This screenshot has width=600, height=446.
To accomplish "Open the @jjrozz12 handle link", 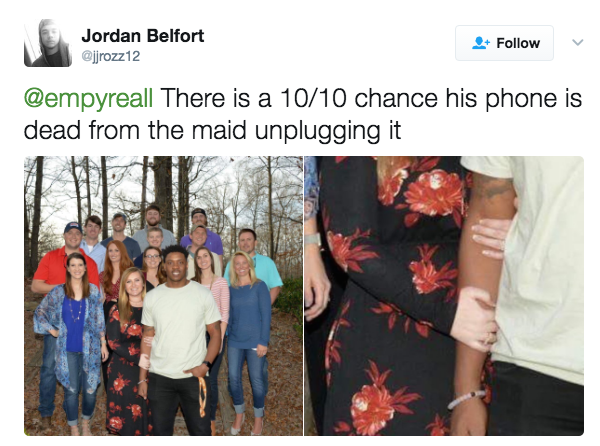I will coord(111,56).
